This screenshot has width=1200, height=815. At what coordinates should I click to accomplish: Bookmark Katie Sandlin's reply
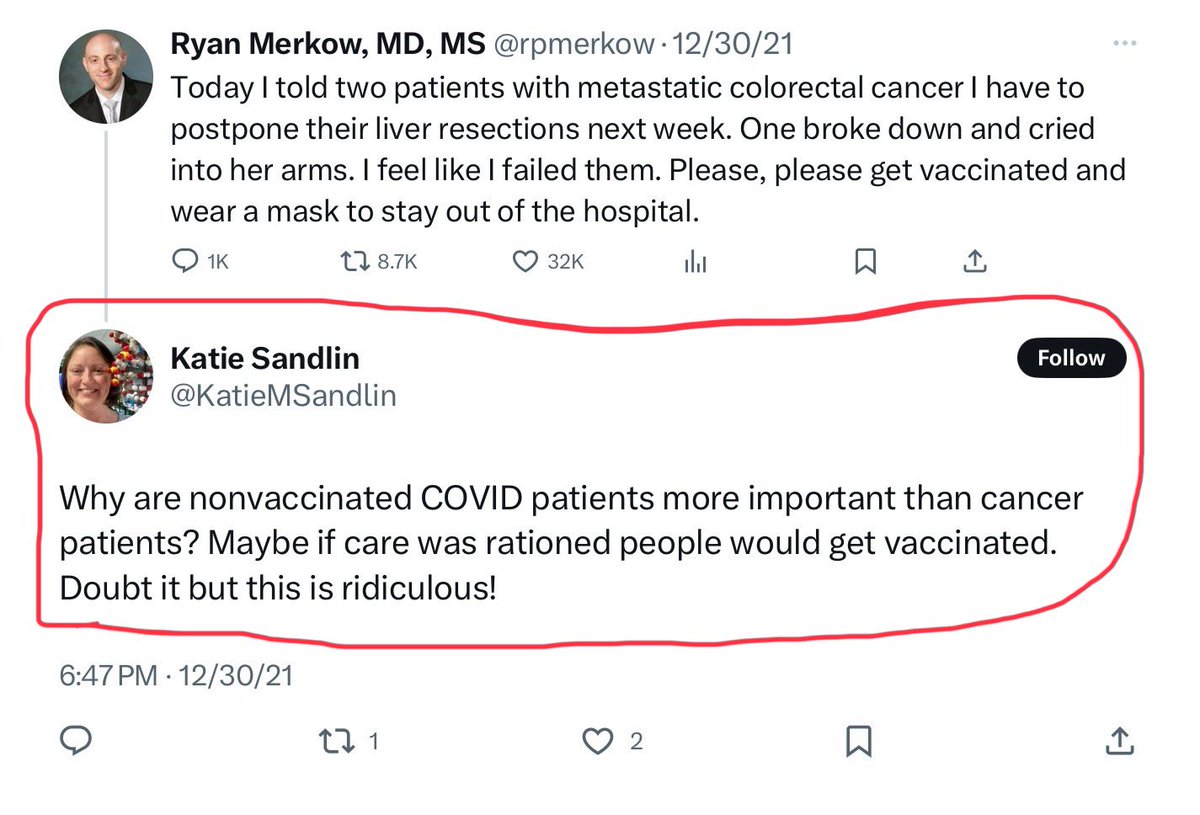[x=859, y=741]
